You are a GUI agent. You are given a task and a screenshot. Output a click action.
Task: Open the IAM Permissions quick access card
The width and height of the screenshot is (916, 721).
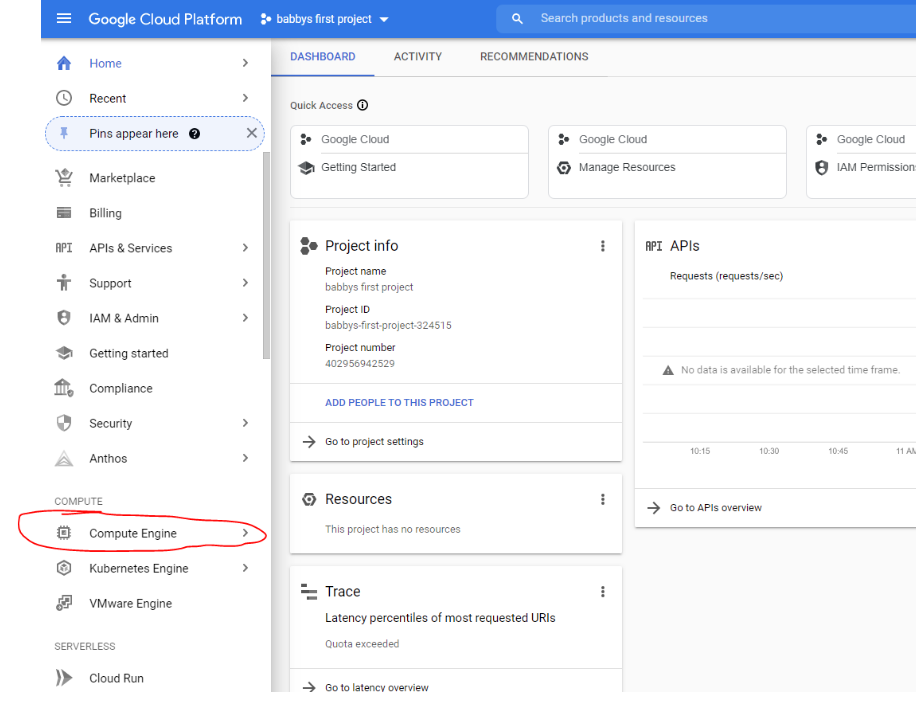(x=862, y=162)
